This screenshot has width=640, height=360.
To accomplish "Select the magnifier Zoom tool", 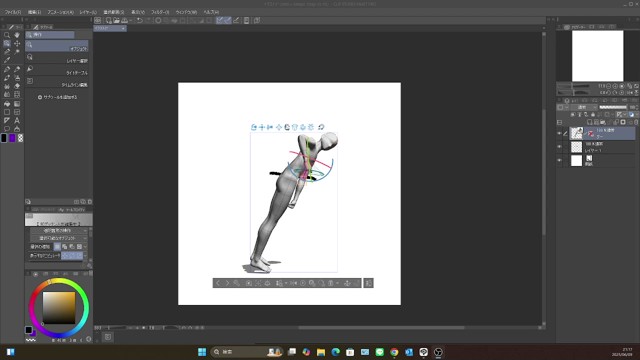I will [7, 35].
